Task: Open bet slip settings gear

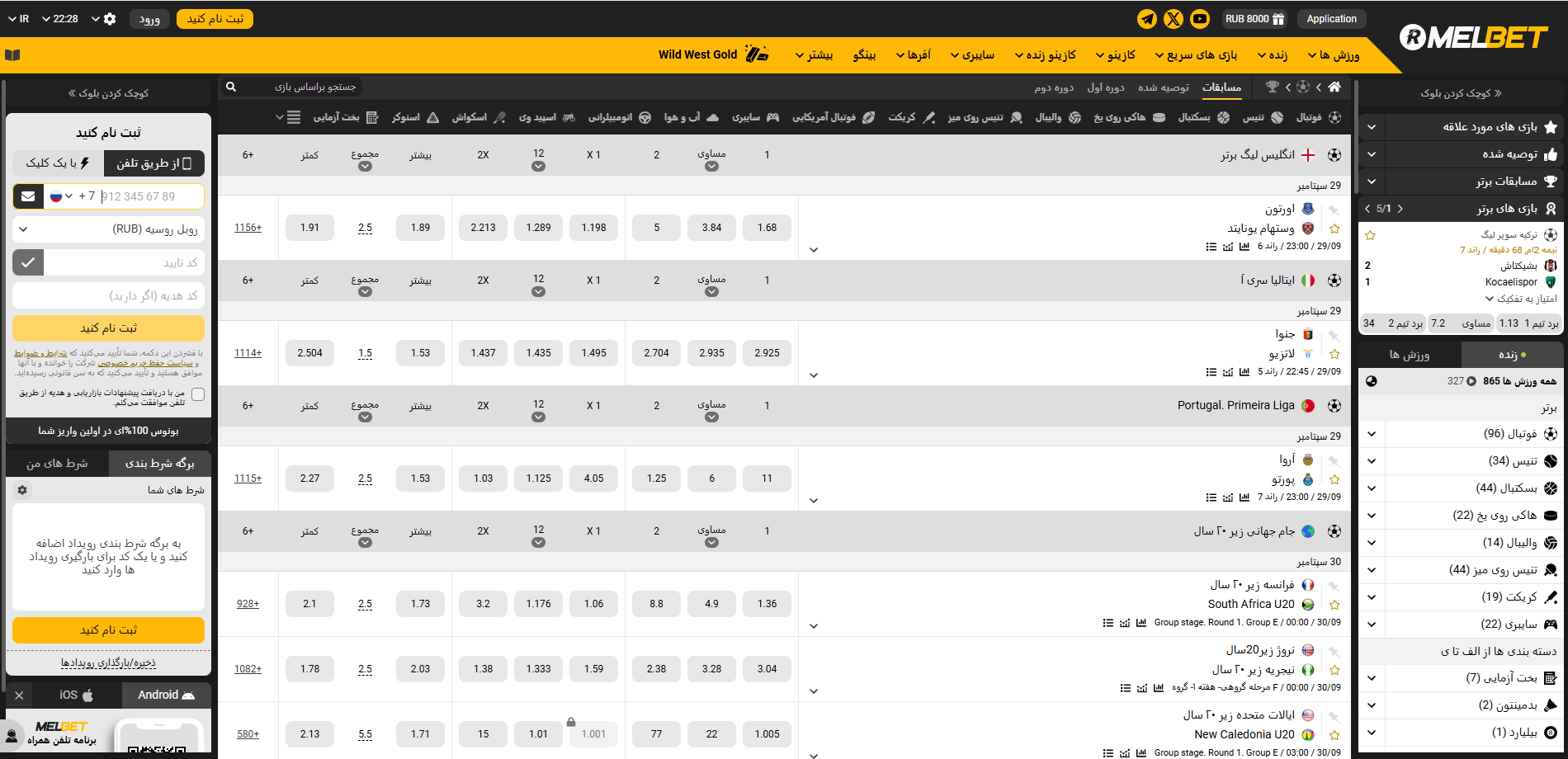Action: click(22, 490)
